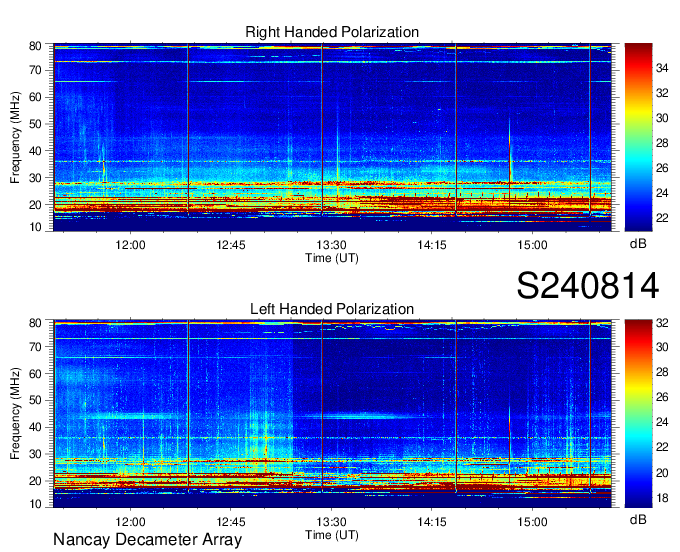Click 12:00 tick under Right Handed plot
The width and height of the screenshot is (680, 552).
pos(130,245)
